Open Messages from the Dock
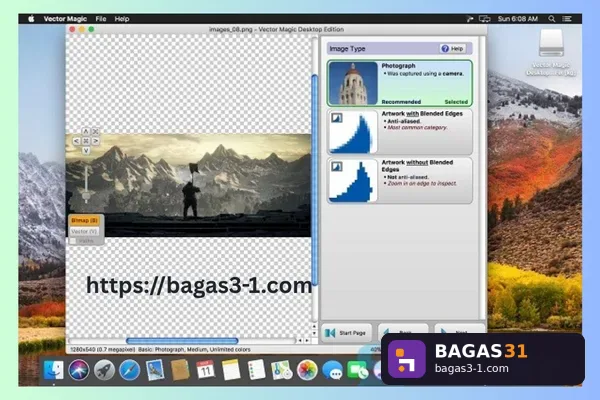This screenshot has width=600, height=400. pos(332,370)
